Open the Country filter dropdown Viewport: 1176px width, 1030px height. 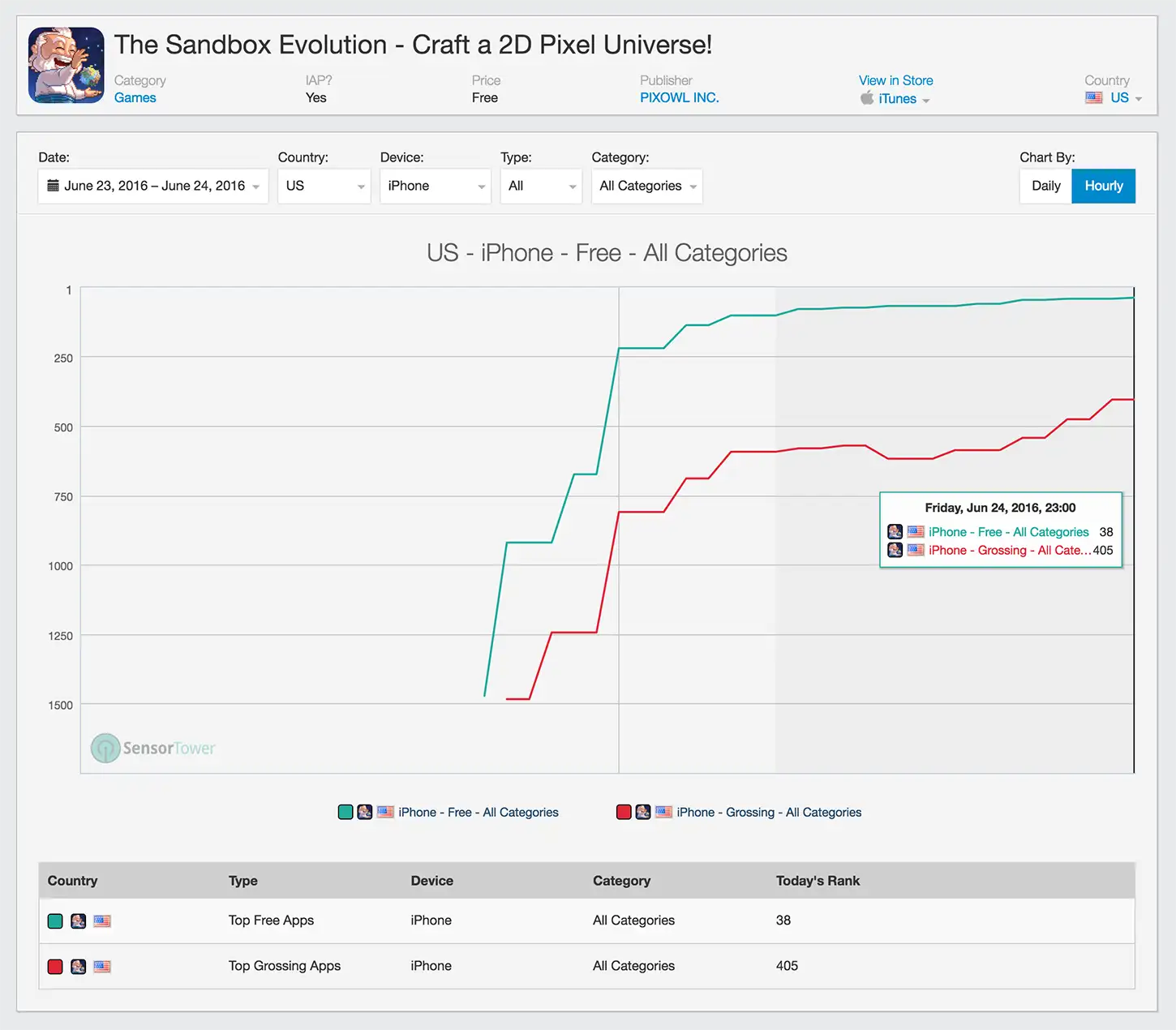point(324,186)
